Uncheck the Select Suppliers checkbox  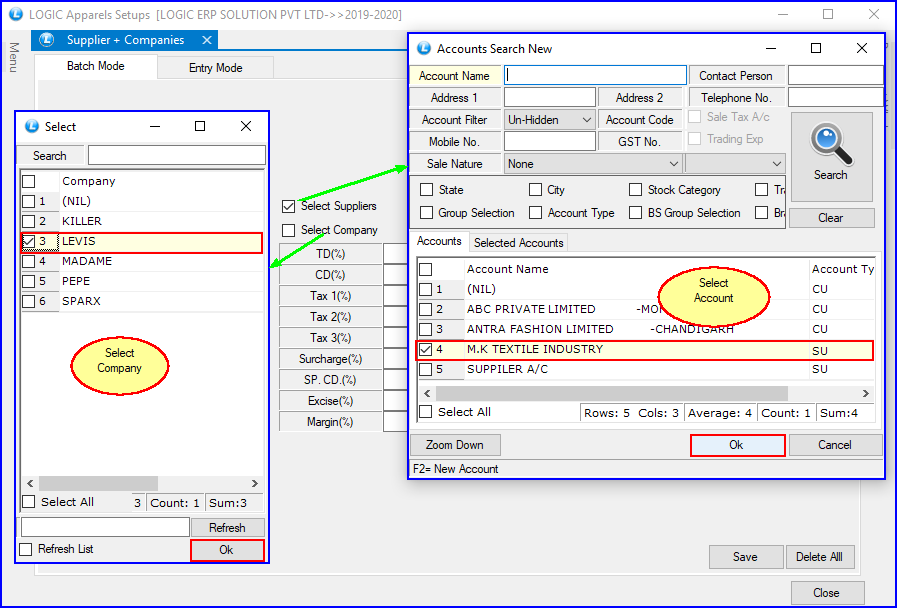coord(289,206)
